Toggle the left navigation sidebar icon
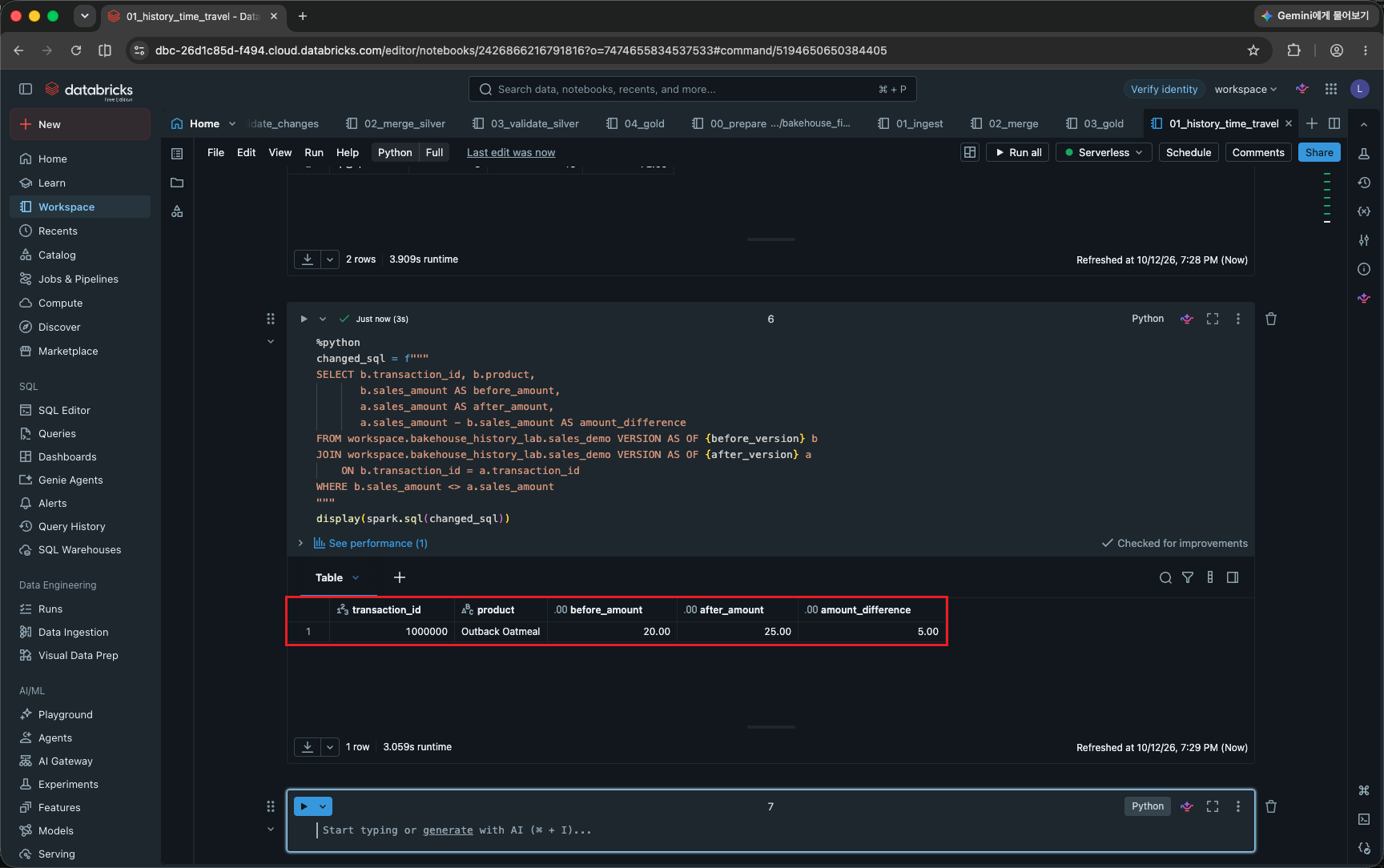 [x=26, y=89]
